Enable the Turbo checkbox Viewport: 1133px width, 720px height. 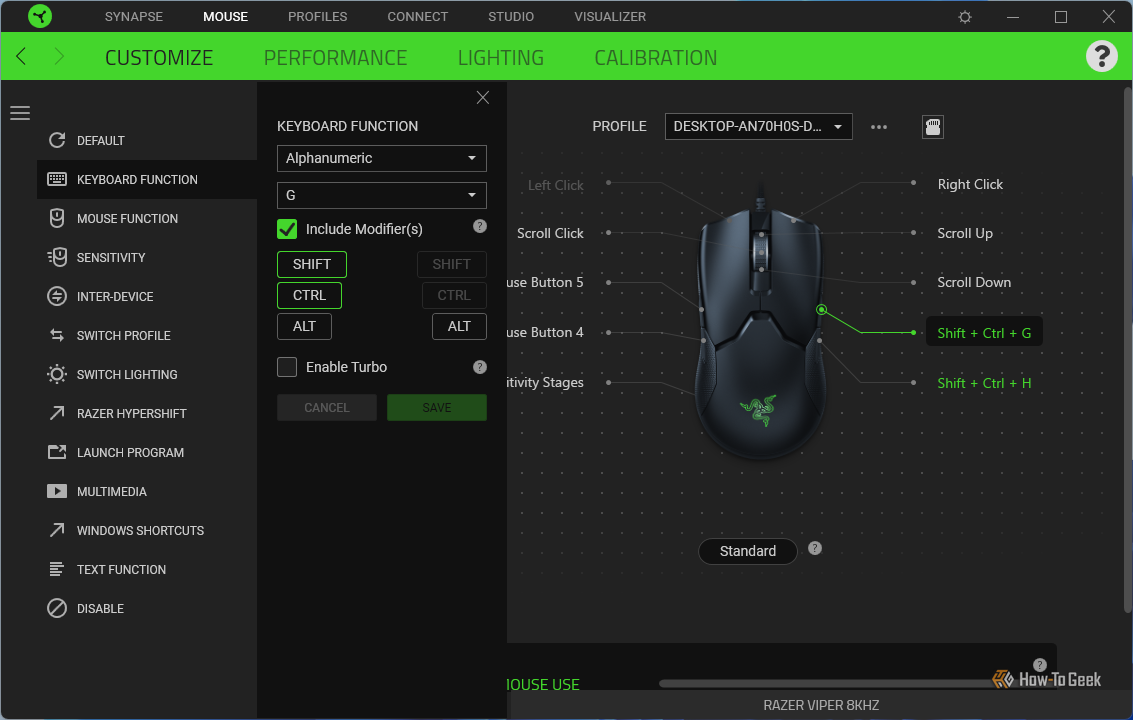(x=287, y=367)
